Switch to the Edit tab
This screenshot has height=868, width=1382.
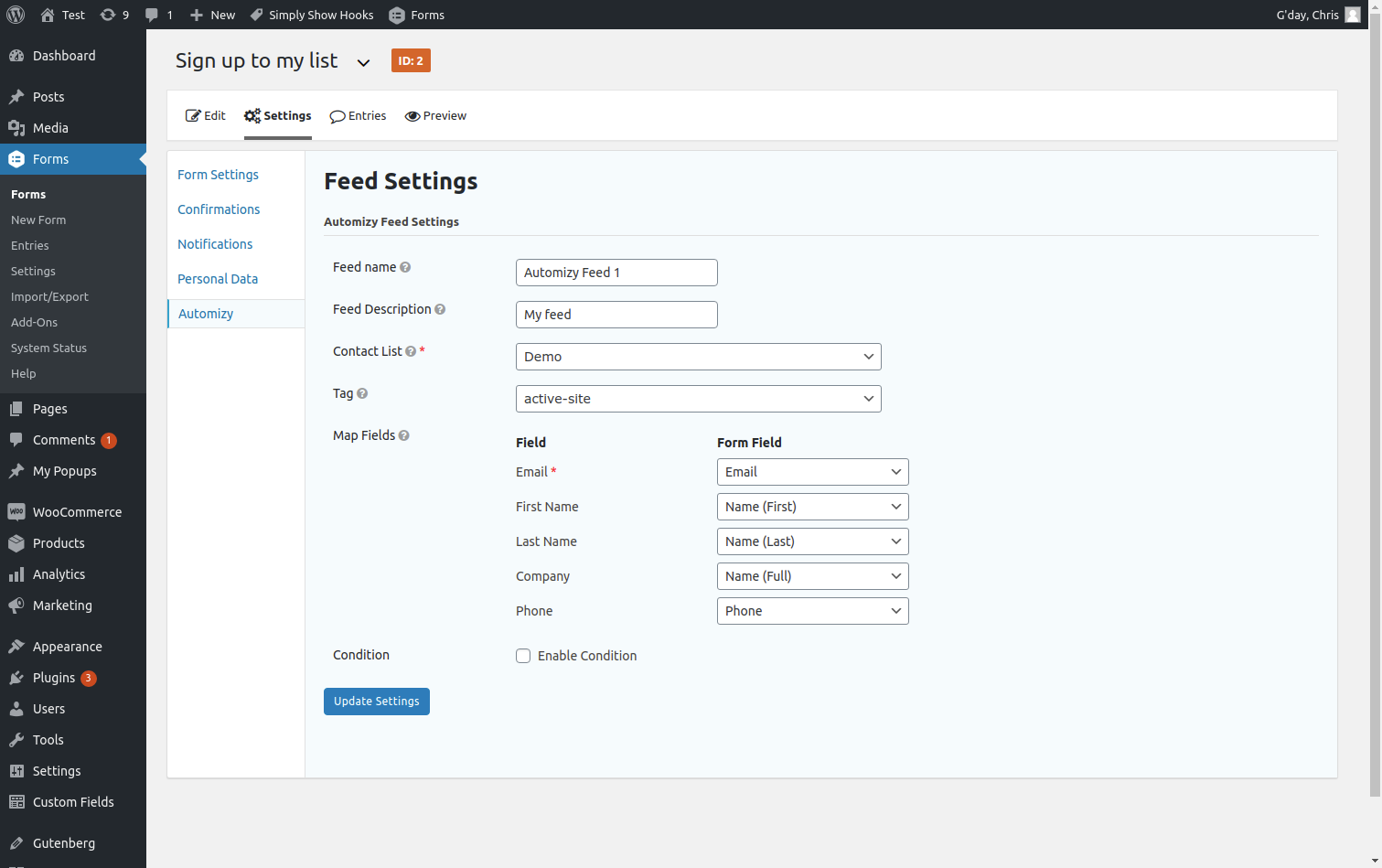[206, 116]
